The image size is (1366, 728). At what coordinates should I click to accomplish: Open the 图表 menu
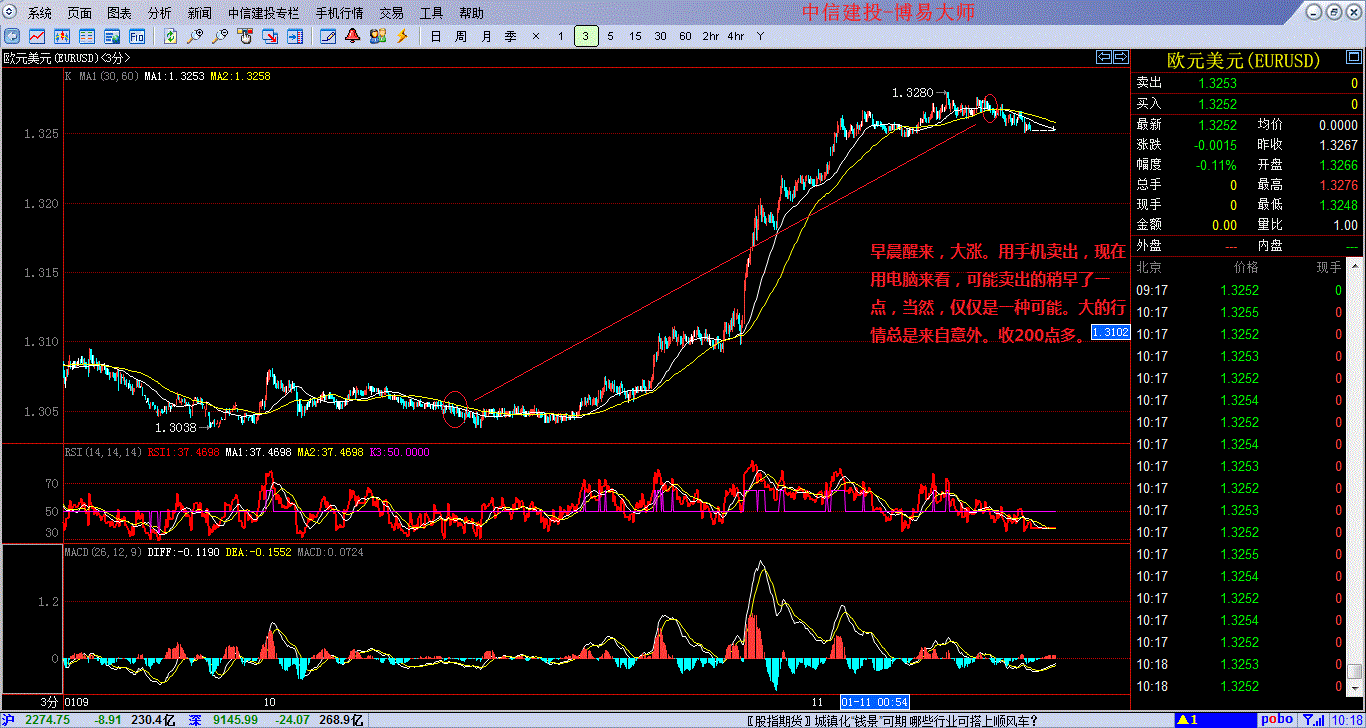click(x=119, y=13)
